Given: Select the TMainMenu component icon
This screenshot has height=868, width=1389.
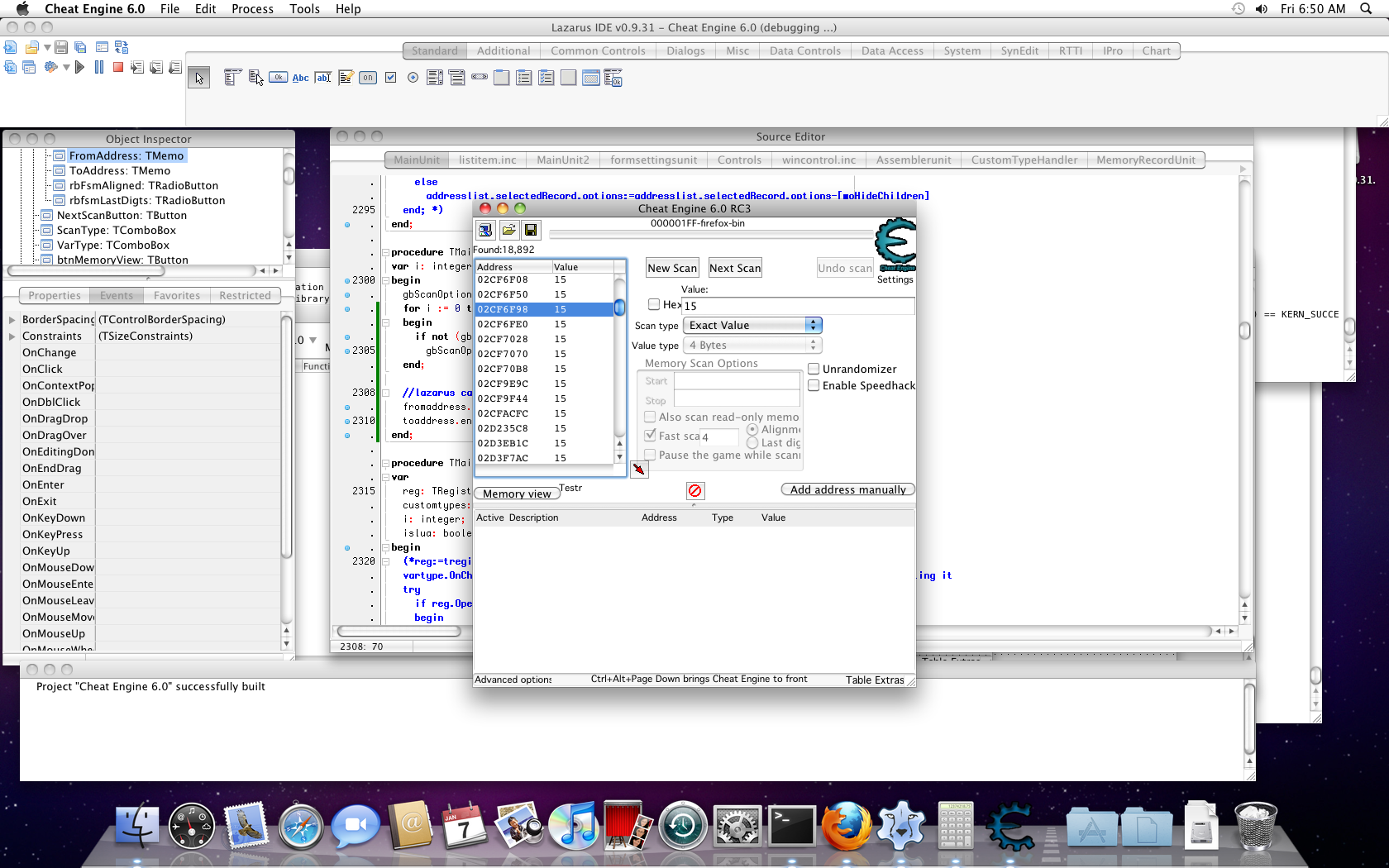Looking at the screenshot, I should pos(232,78).
